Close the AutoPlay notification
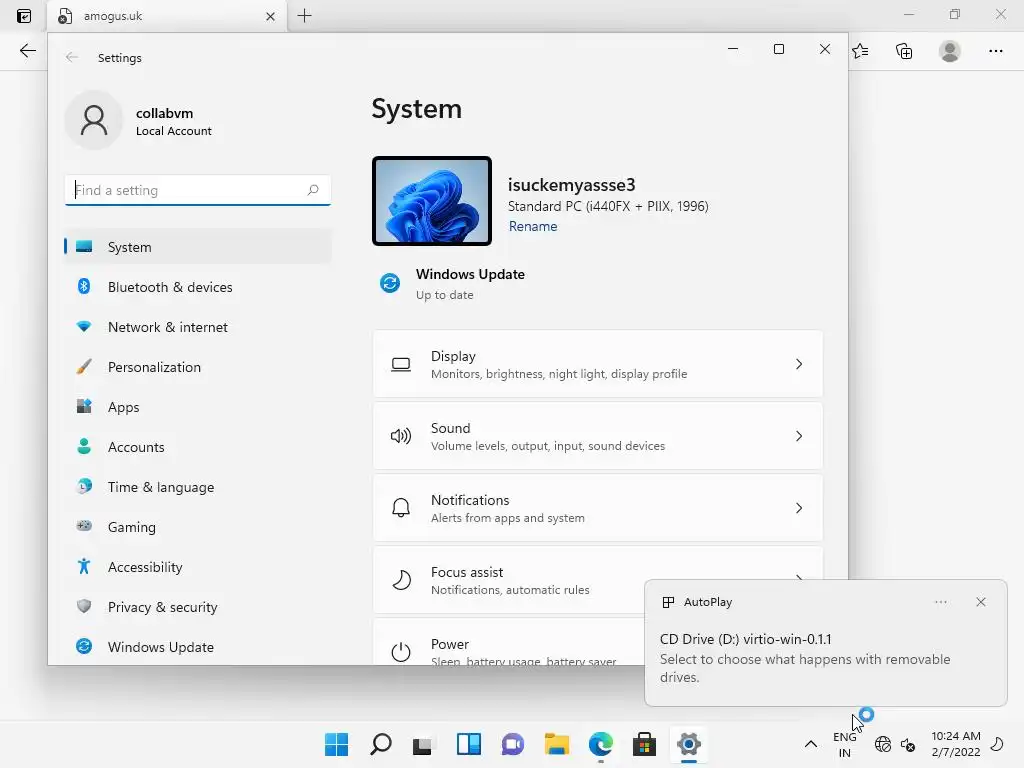The height and width of the screenshot is (768, 1024). point(980,601)
